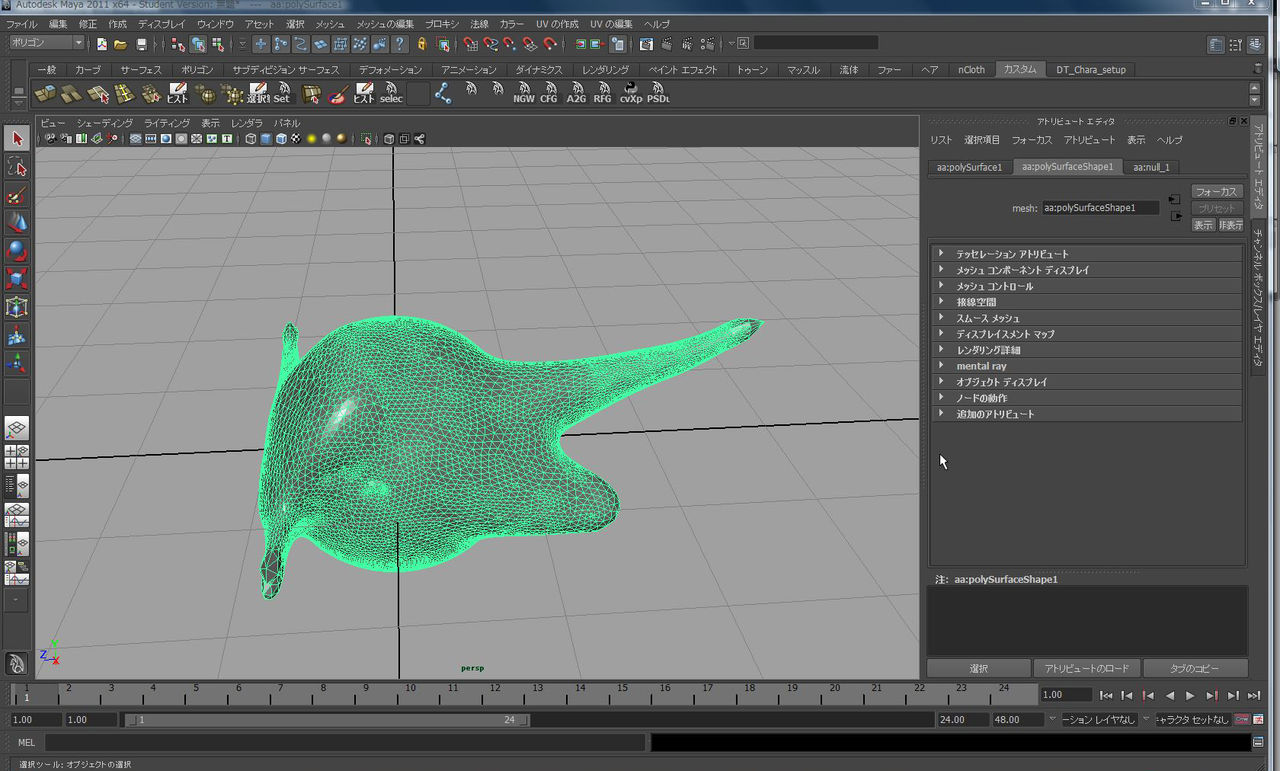
Task: Click the New scene icon
Action: 101,44
